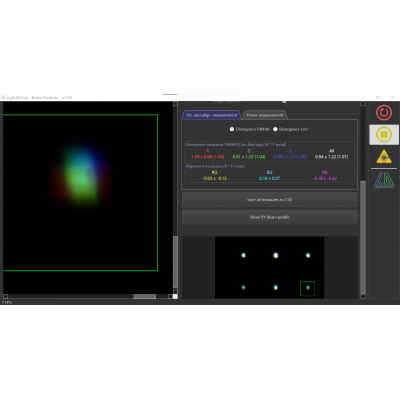Click the beam view vertical scrollbar thumb
The height and width of the screenshot is (400, 400).
(175, 262)
